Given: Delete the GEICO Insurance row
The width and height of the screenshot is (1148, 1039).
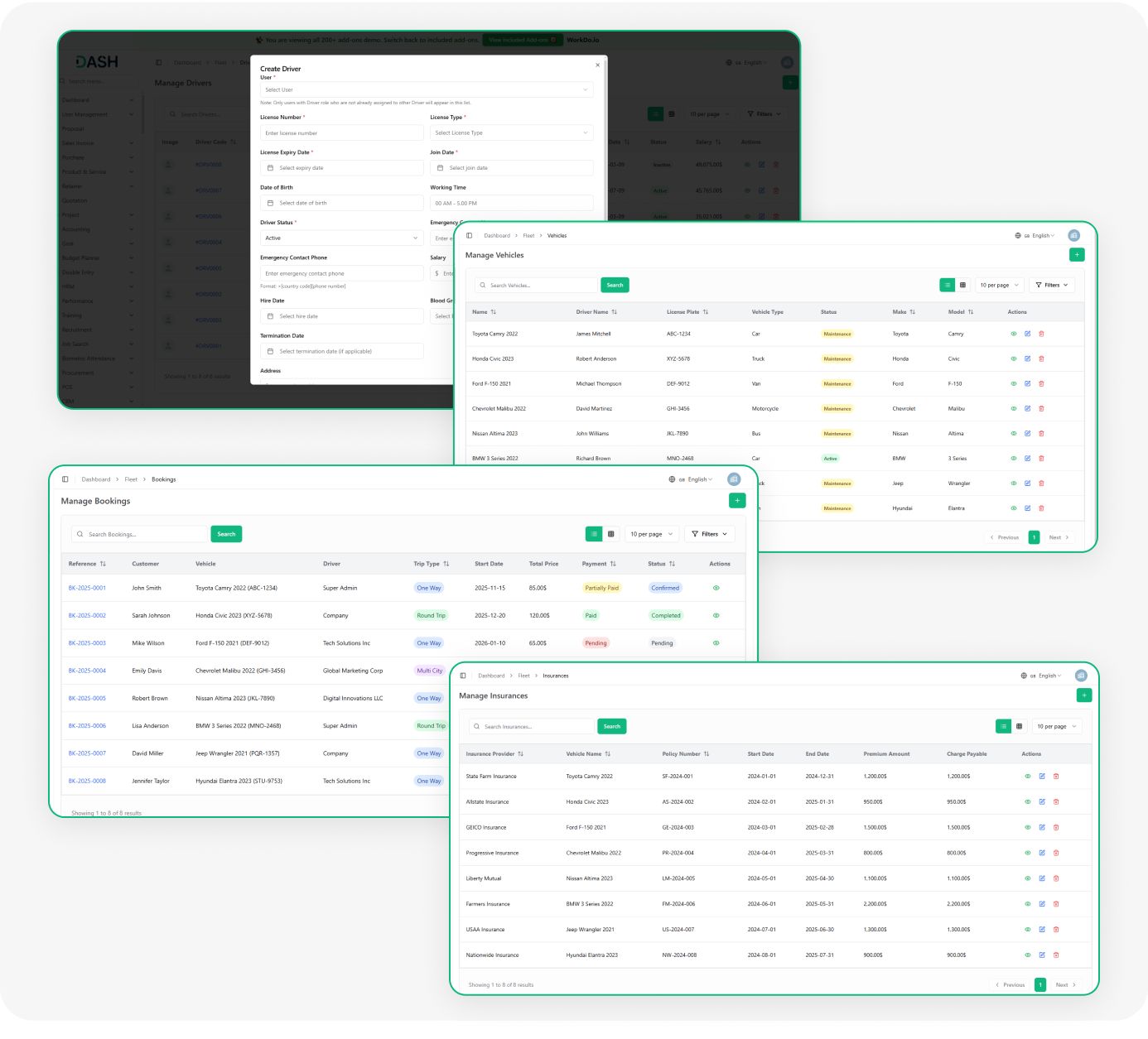Looking at the screenshot, I should pyautogui.click(x=1056, y=828).
